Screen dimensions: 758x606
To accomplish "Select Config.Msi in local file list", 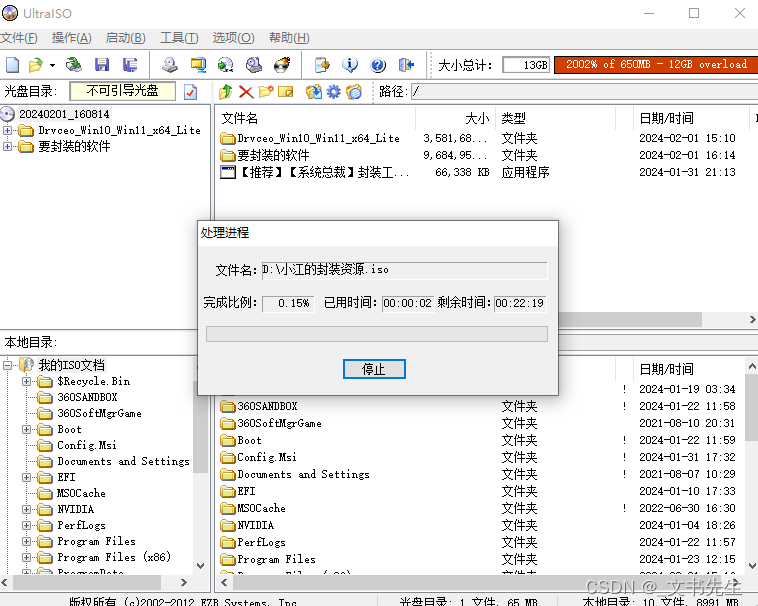I will click(259, 457).
